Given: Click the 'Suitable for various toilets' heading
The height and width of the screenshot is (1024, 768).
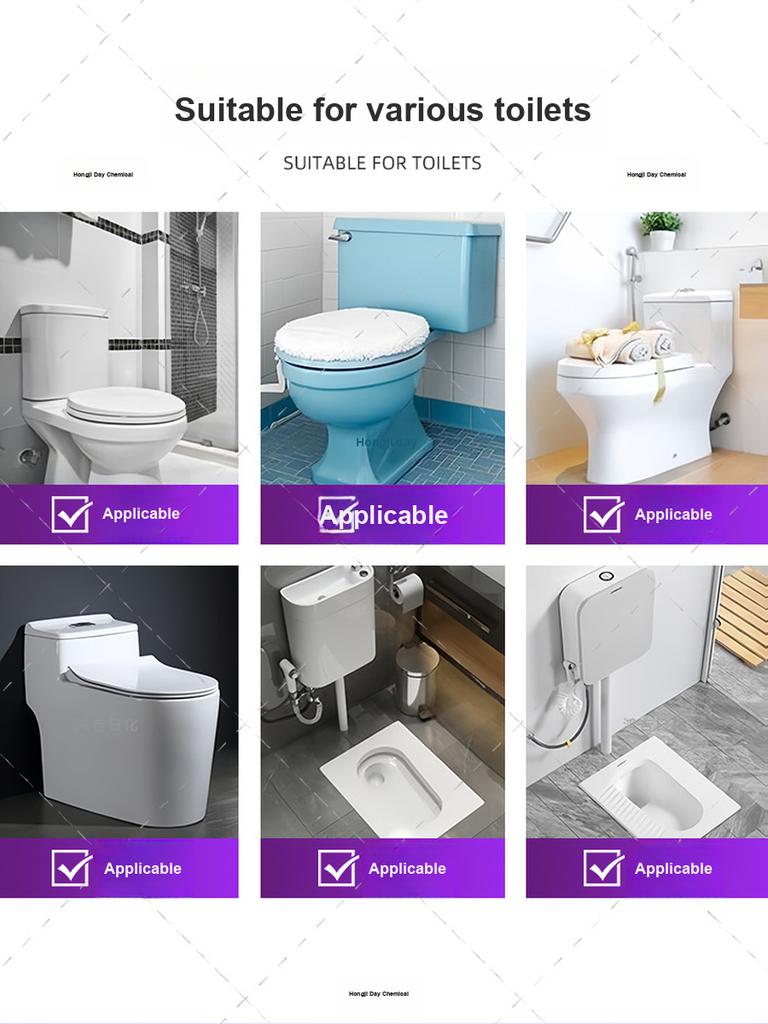Looking at the screenshot, I should tap(383, 109).
